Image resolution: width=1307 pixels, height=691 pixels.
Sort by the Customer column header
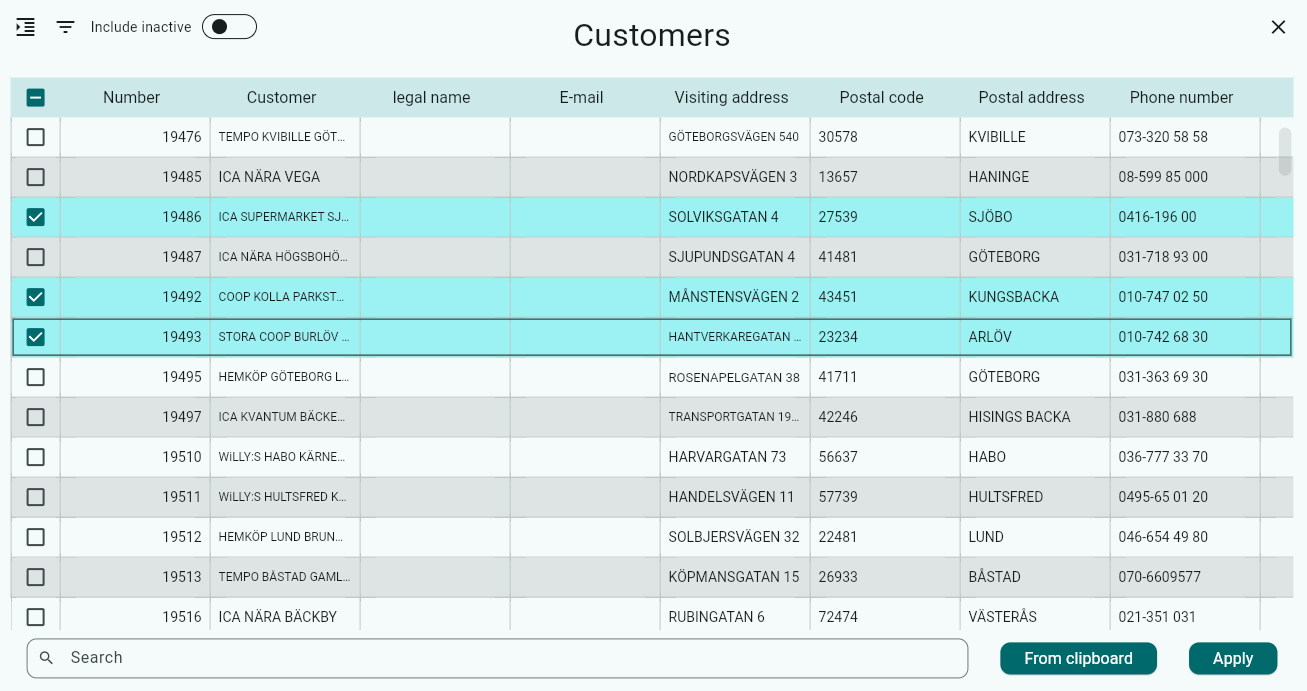(282, 97)
